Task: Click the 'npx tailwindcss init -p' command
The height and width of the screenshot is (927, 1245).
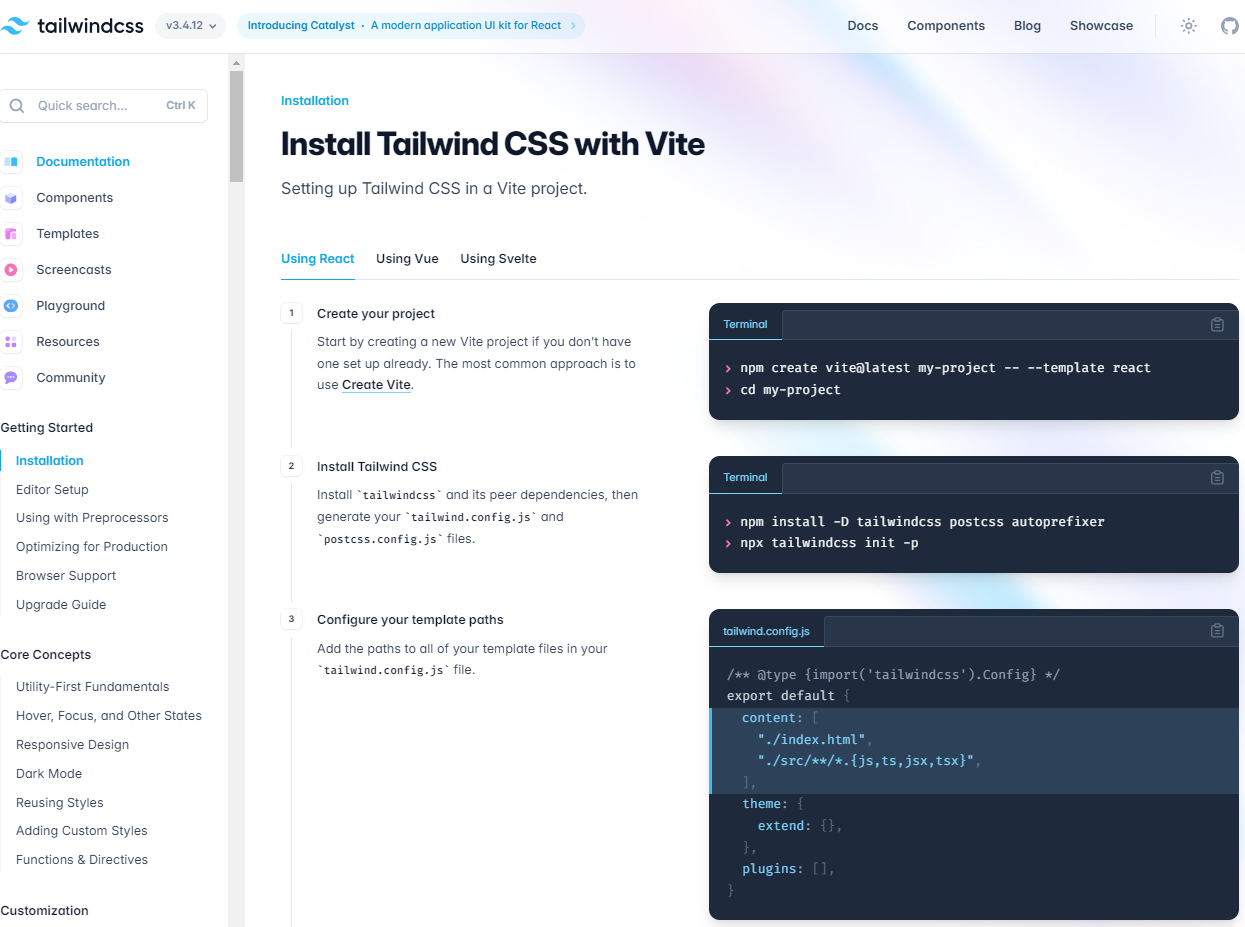Action: coord(829,543)
